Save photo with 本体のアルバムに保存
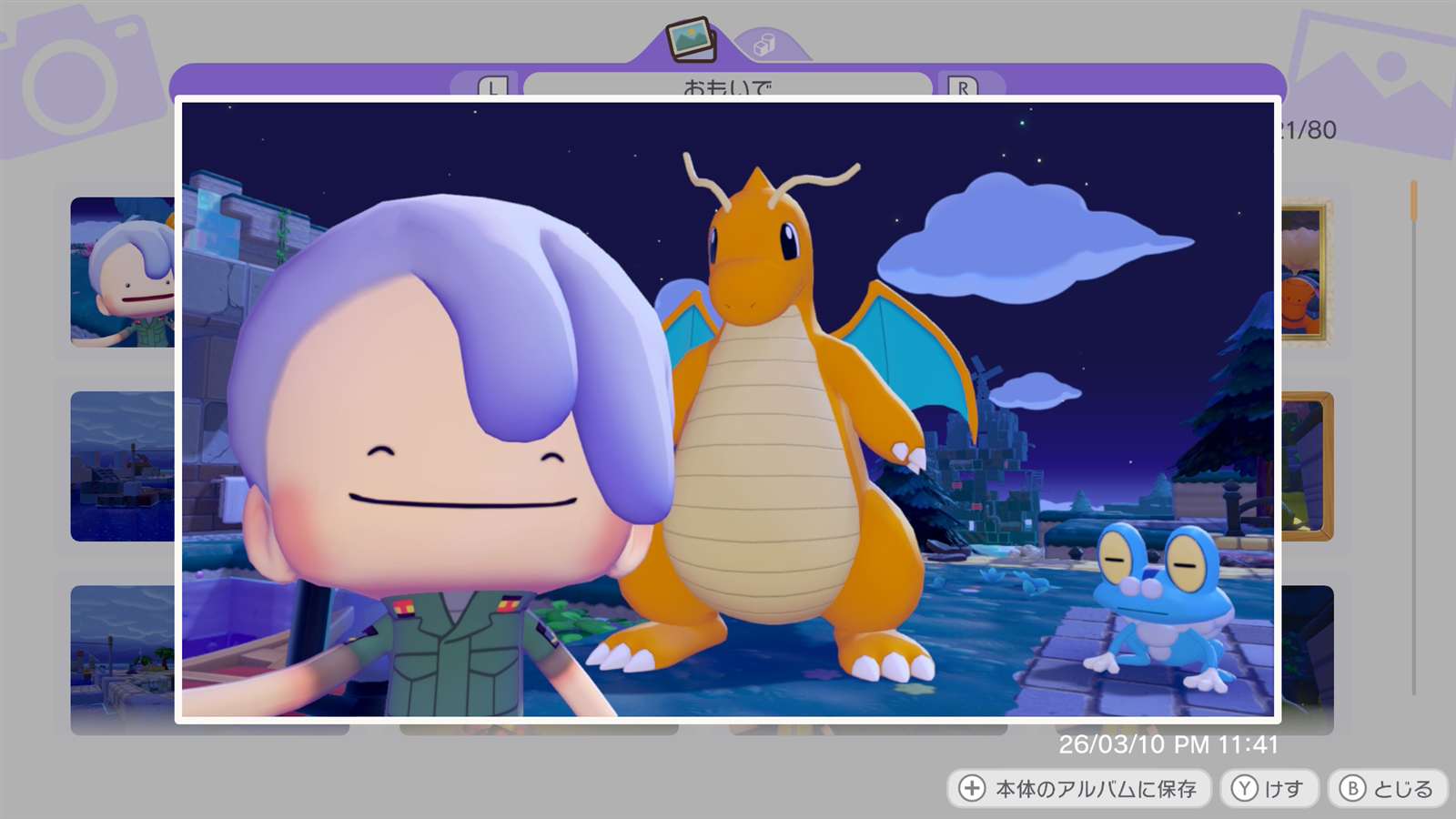1456x819 pixels. point(1079,788)
